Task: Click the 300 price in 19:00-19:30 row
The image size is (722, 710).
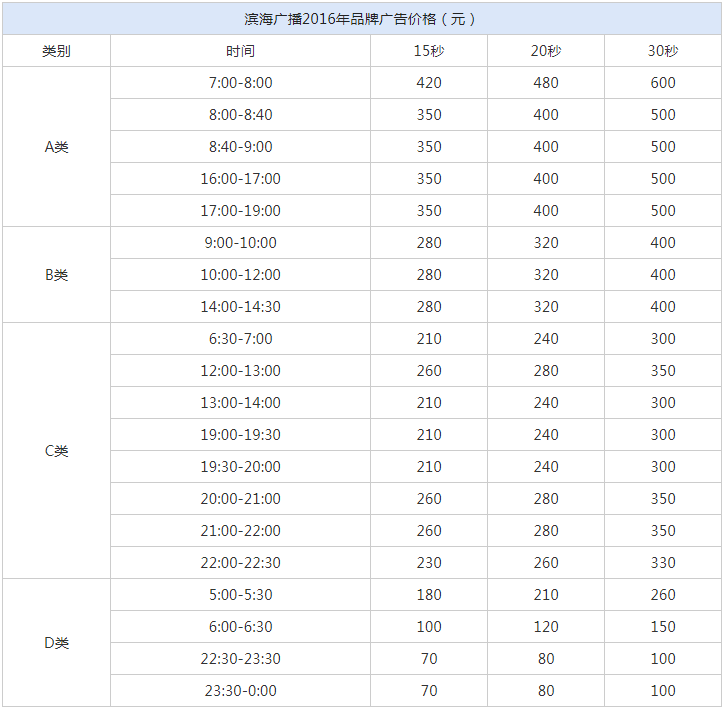Action: [x=663, y=435]
